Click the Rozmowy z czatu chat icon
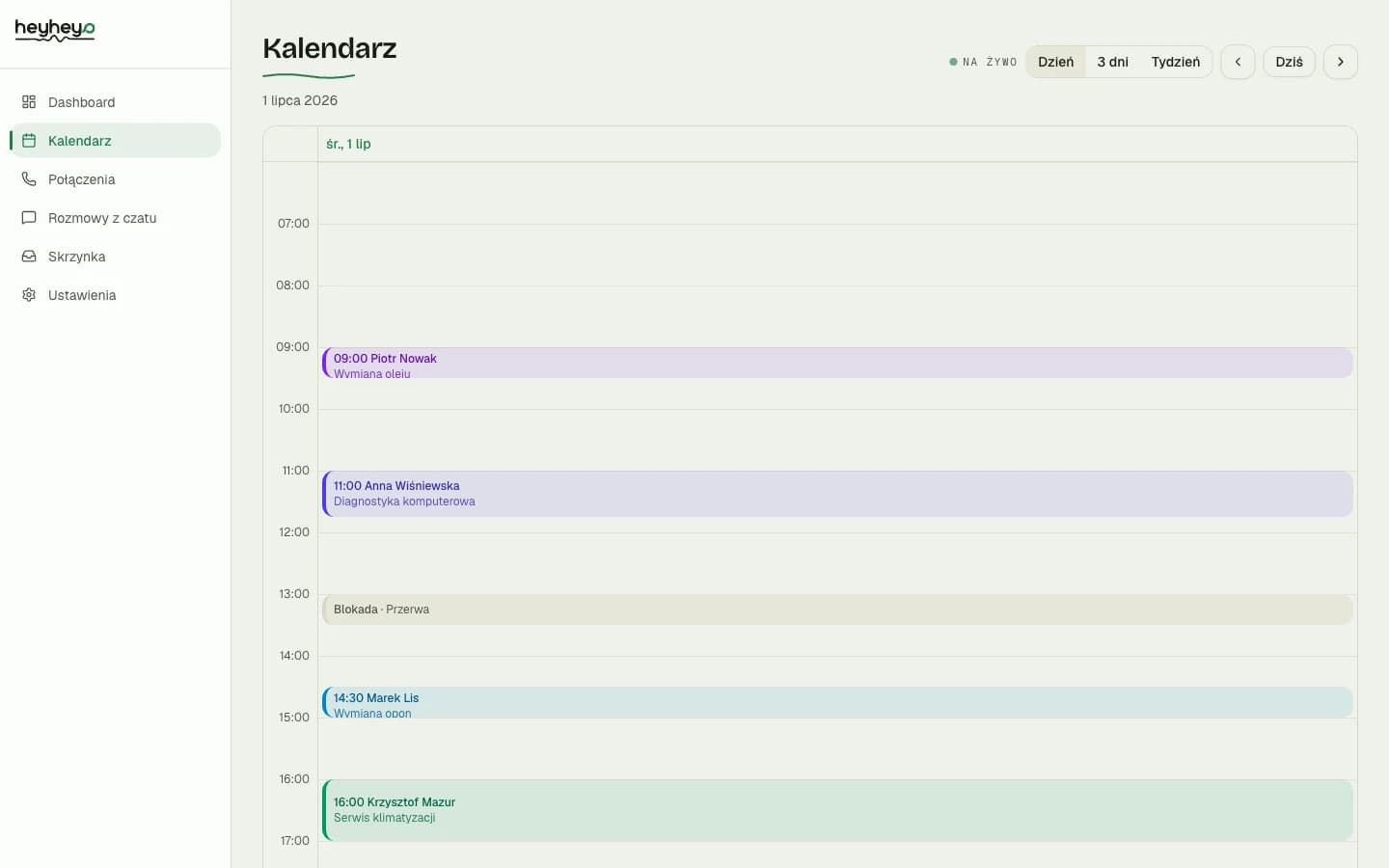 point(29,218)
